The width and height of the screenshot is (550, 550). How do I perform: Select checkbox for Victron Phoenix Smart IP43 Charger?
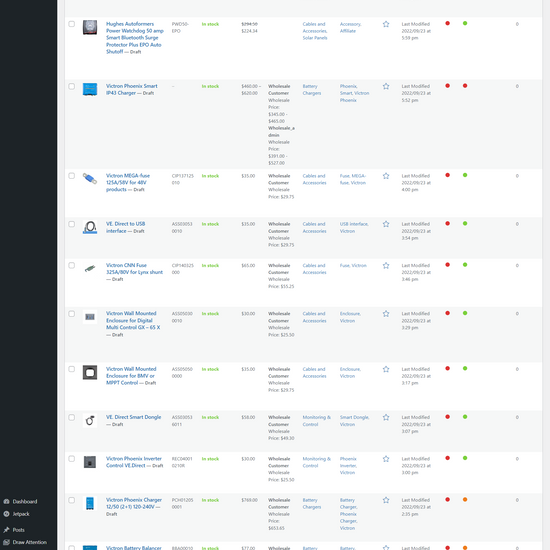[x=72, y=86]
